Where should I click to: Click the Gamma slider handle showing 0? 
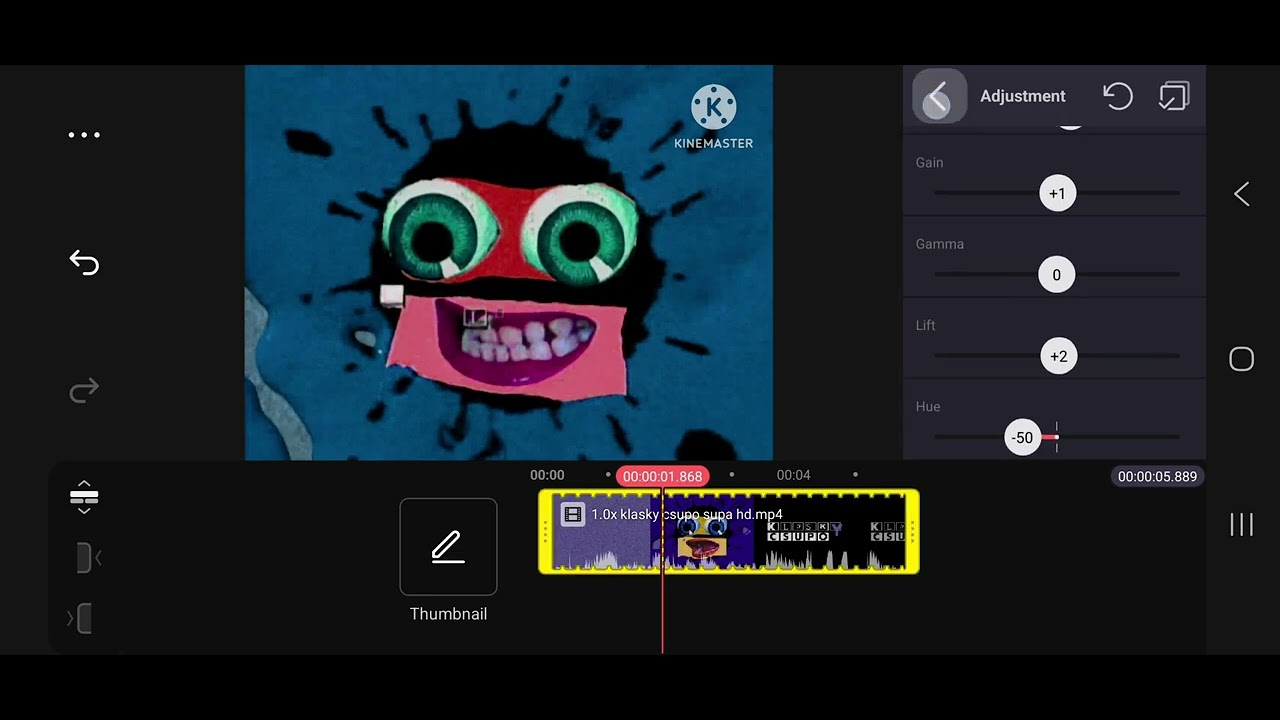tap(1056, 275)
